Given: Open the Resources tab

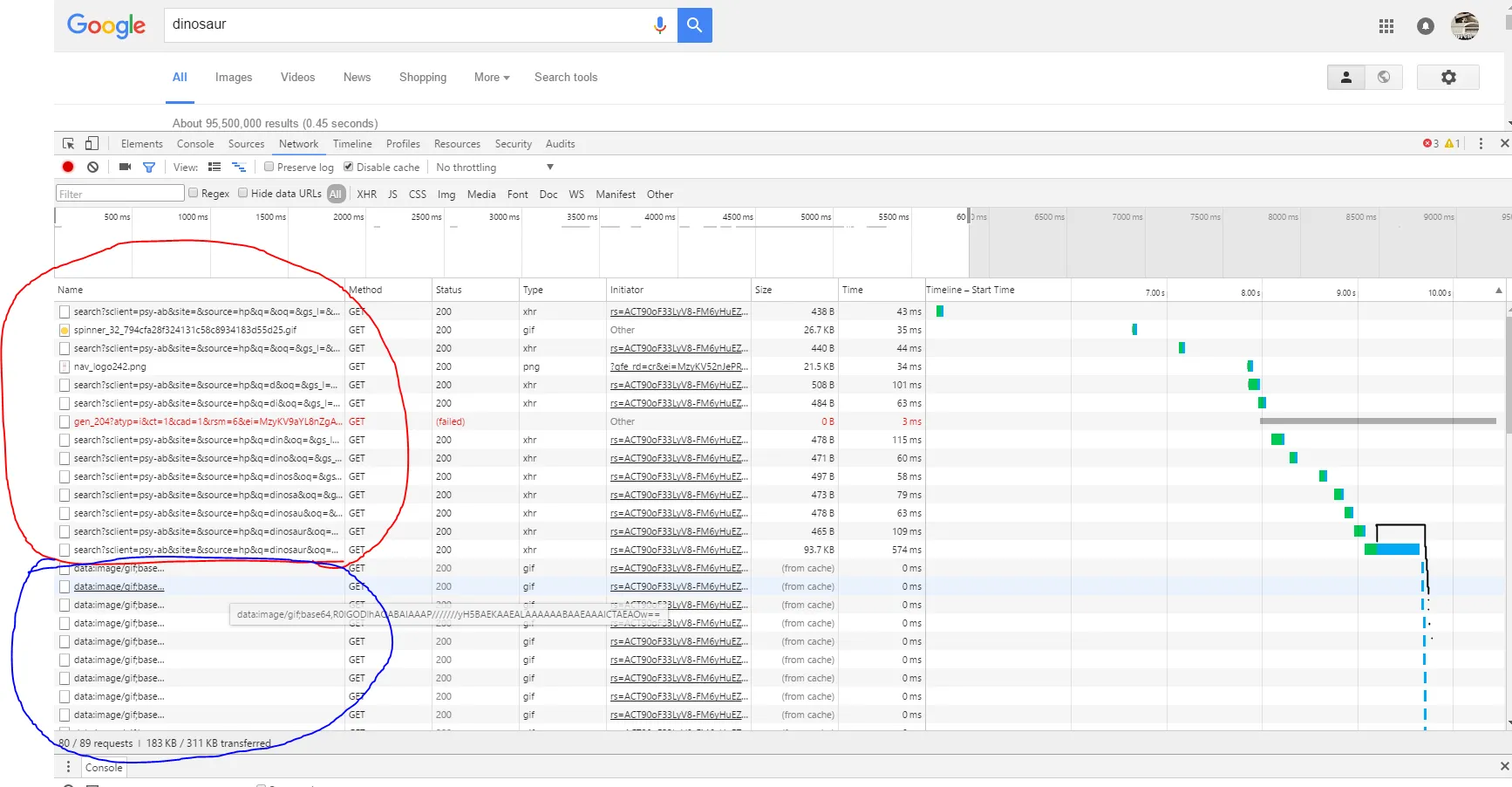Looking at the screenshot, I should click(458, 144).
